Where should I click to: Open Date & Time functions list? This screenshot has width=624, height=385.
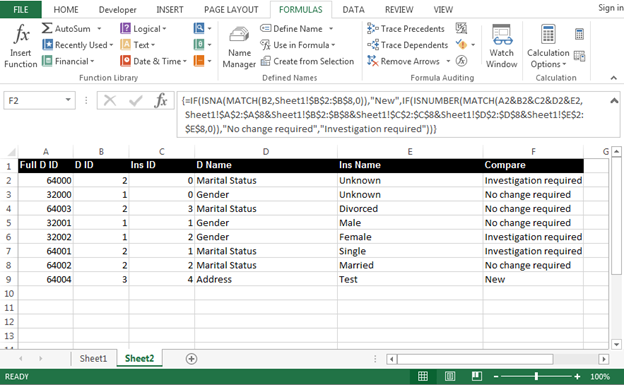point(154,61)
